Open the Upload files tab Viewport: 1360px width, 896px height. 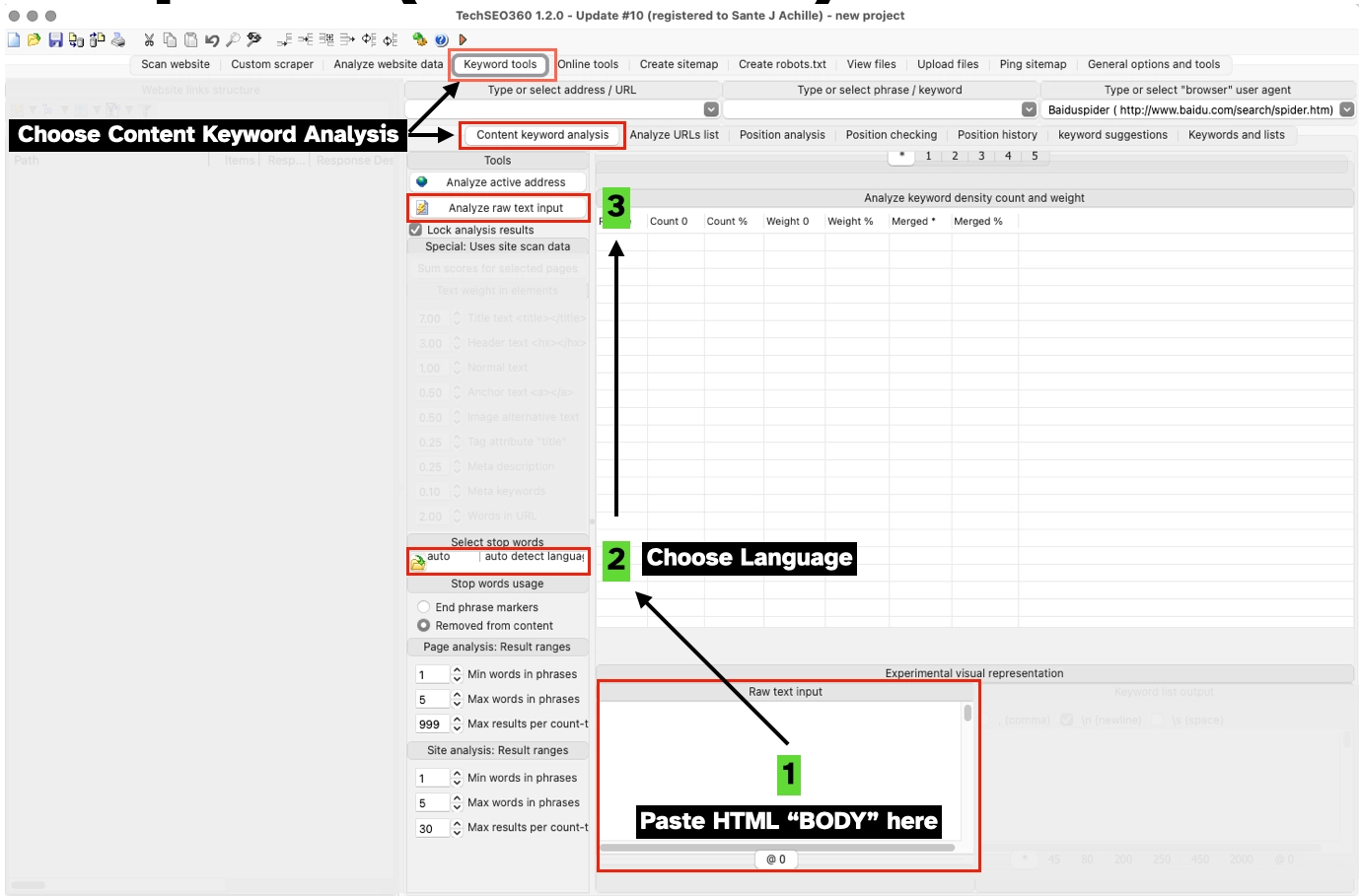click(948, 64)
